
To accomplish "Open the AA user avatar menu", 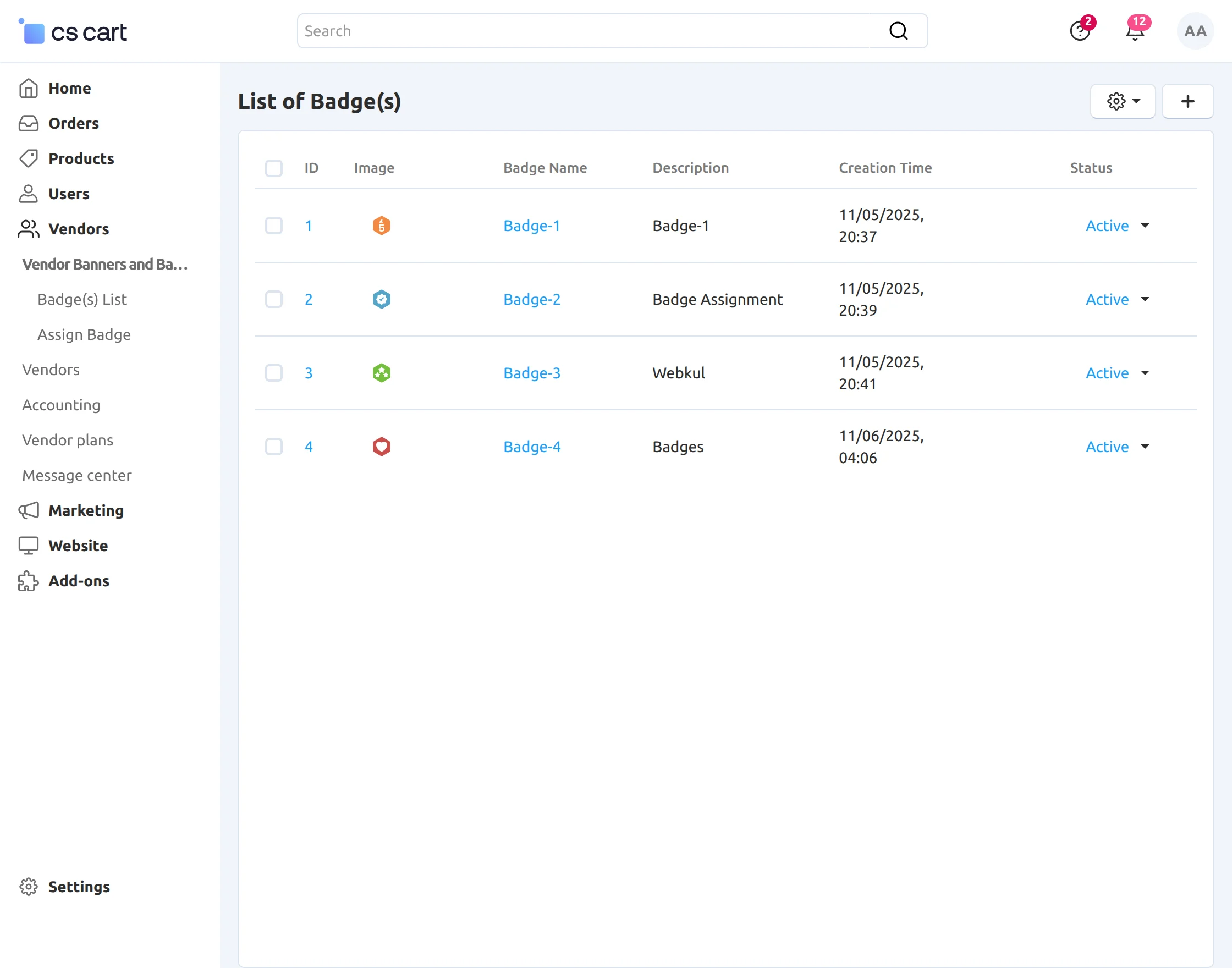I will click(x=1195, y=31).
